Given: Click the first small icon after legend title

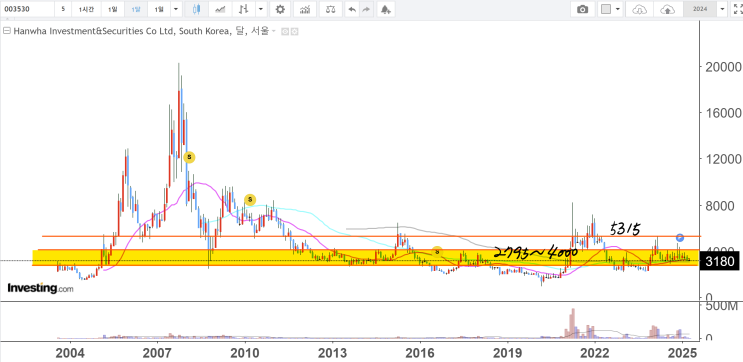Looking at the screenshot, I should point(285,32).
